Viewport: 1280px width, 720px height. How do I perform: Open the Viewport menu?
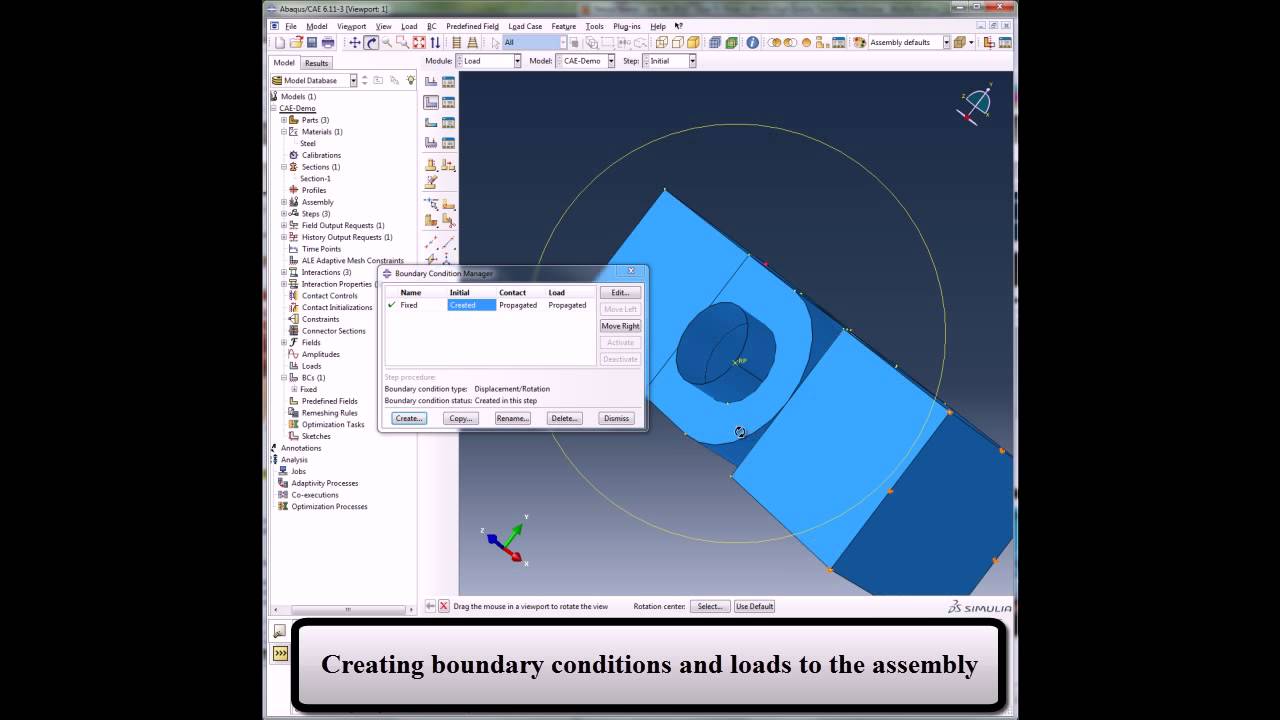coord(352,26)
